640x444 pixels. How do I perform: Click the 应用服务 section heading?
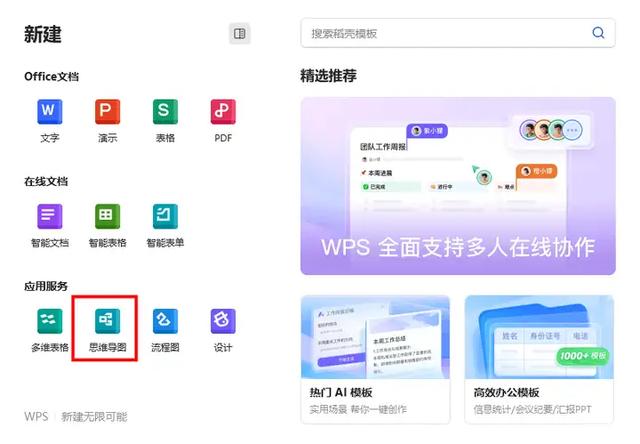46,286
